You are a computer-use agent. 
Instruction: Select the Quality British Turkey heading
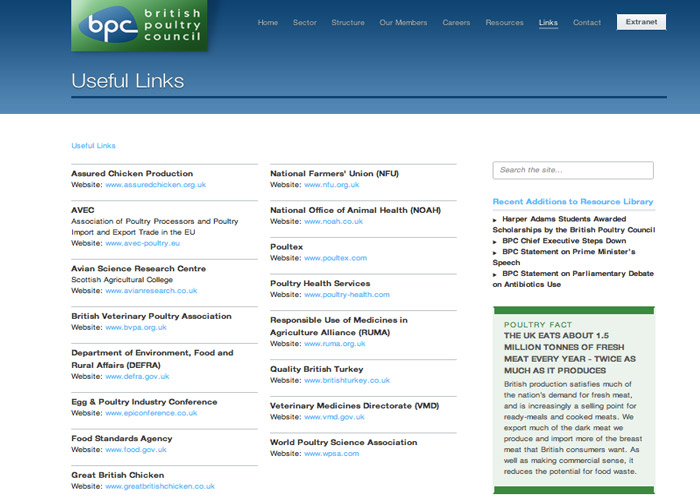tap(317, 369)
